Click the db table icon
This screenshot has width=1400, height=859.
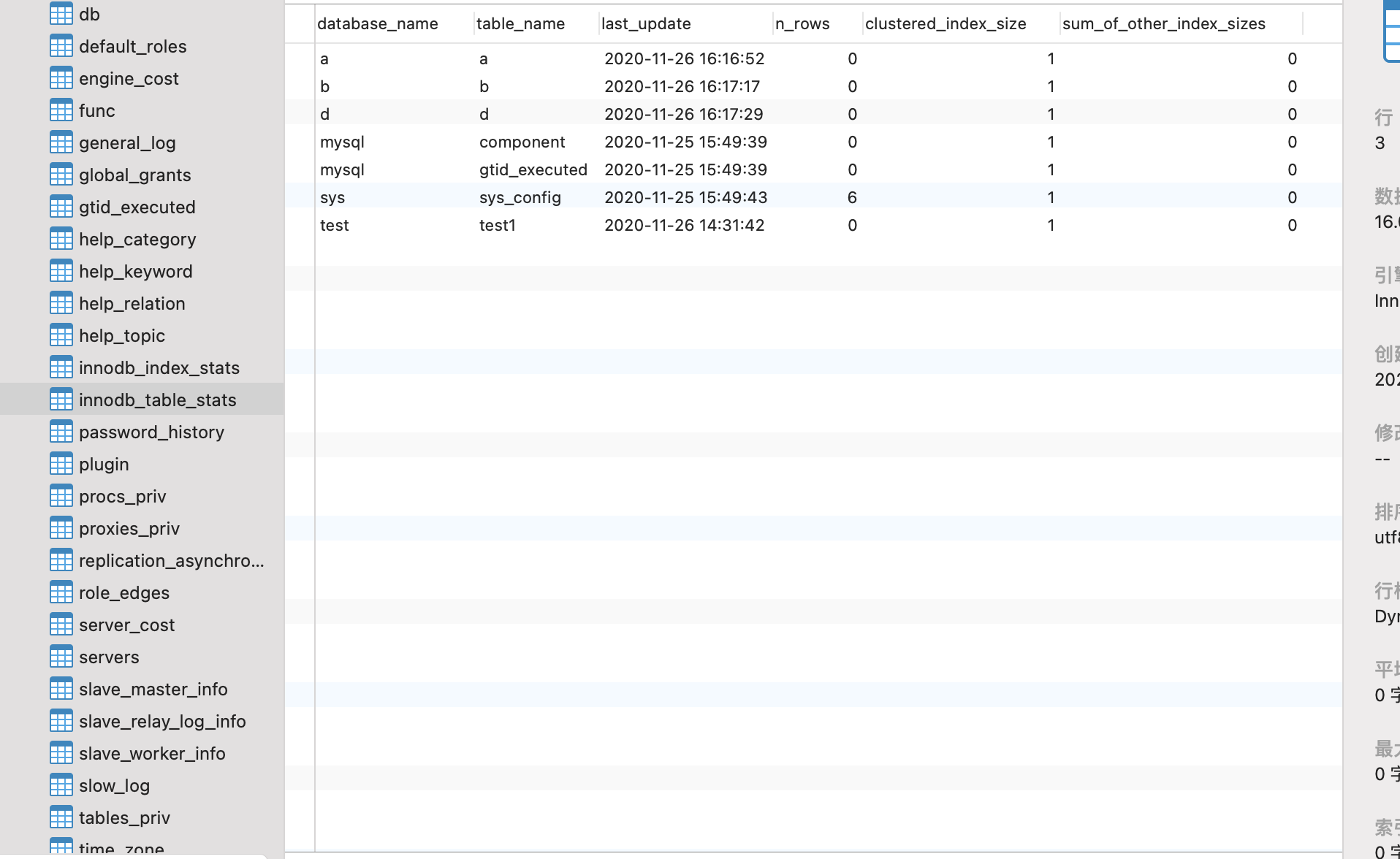pyautogui.click(x=61, y=14)
